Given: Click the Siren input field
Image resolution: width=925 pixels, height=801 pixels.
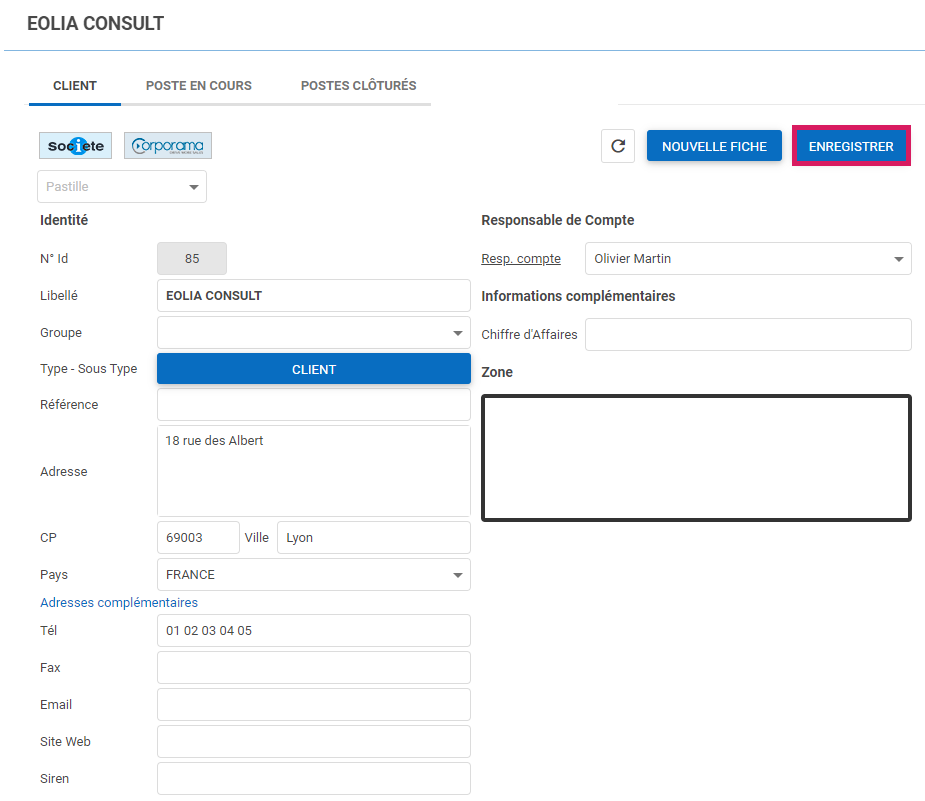Looking at the screenshot, I should click(x=313, y=779).
